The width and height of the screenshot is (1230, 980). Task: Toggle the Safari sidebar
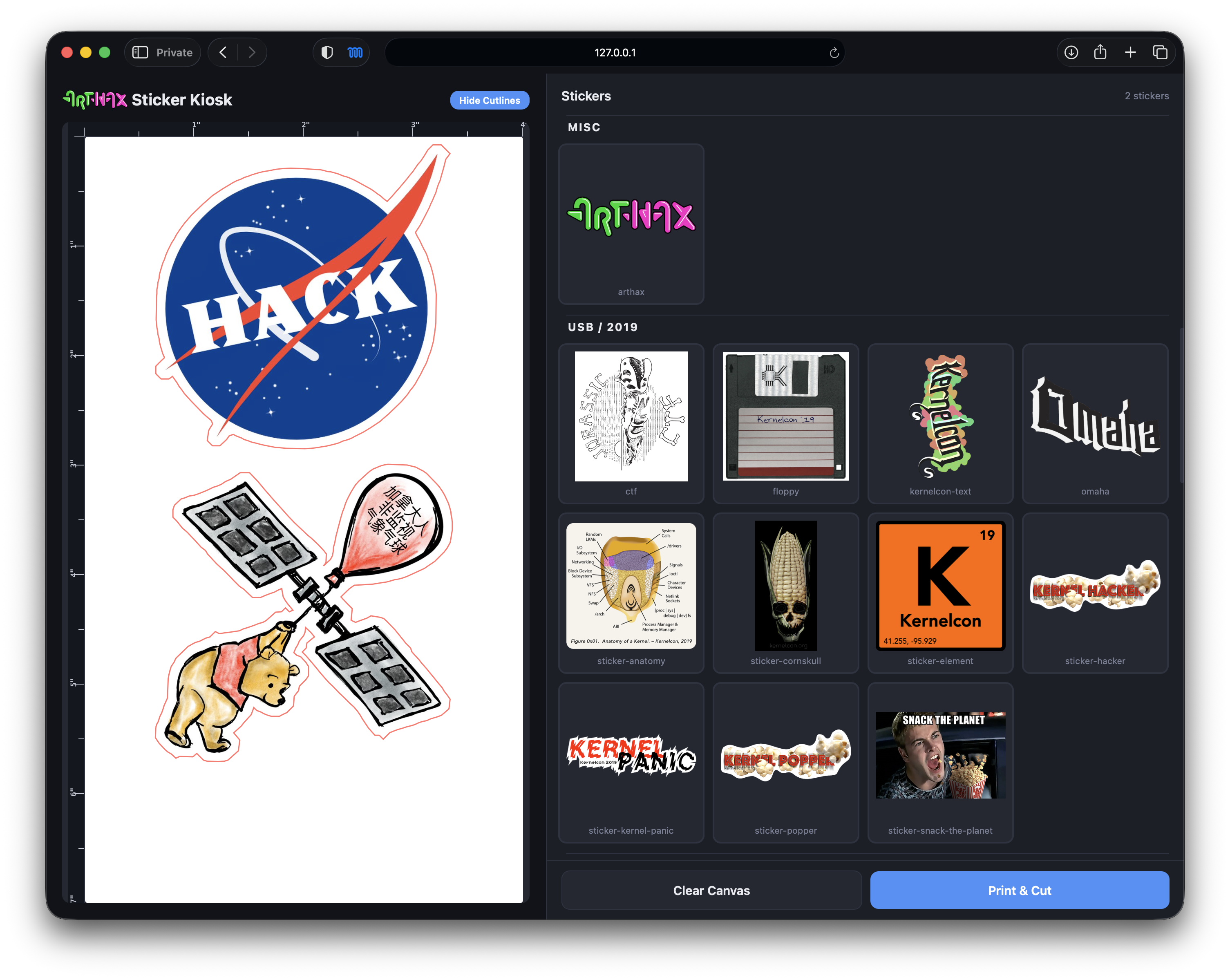[139, 52]
